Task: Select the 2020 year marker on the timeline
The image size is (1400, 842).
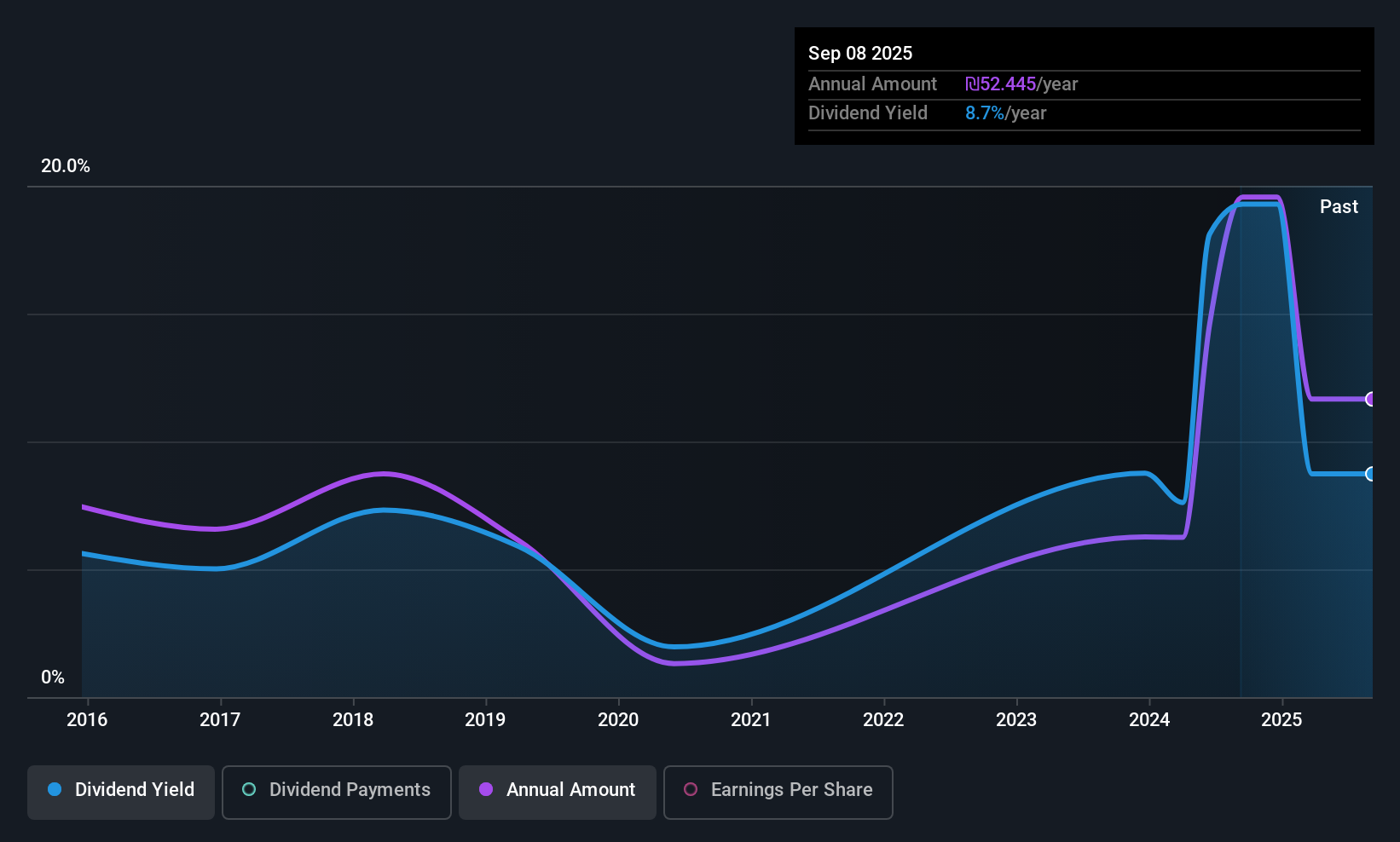Action: click(618, 720)
